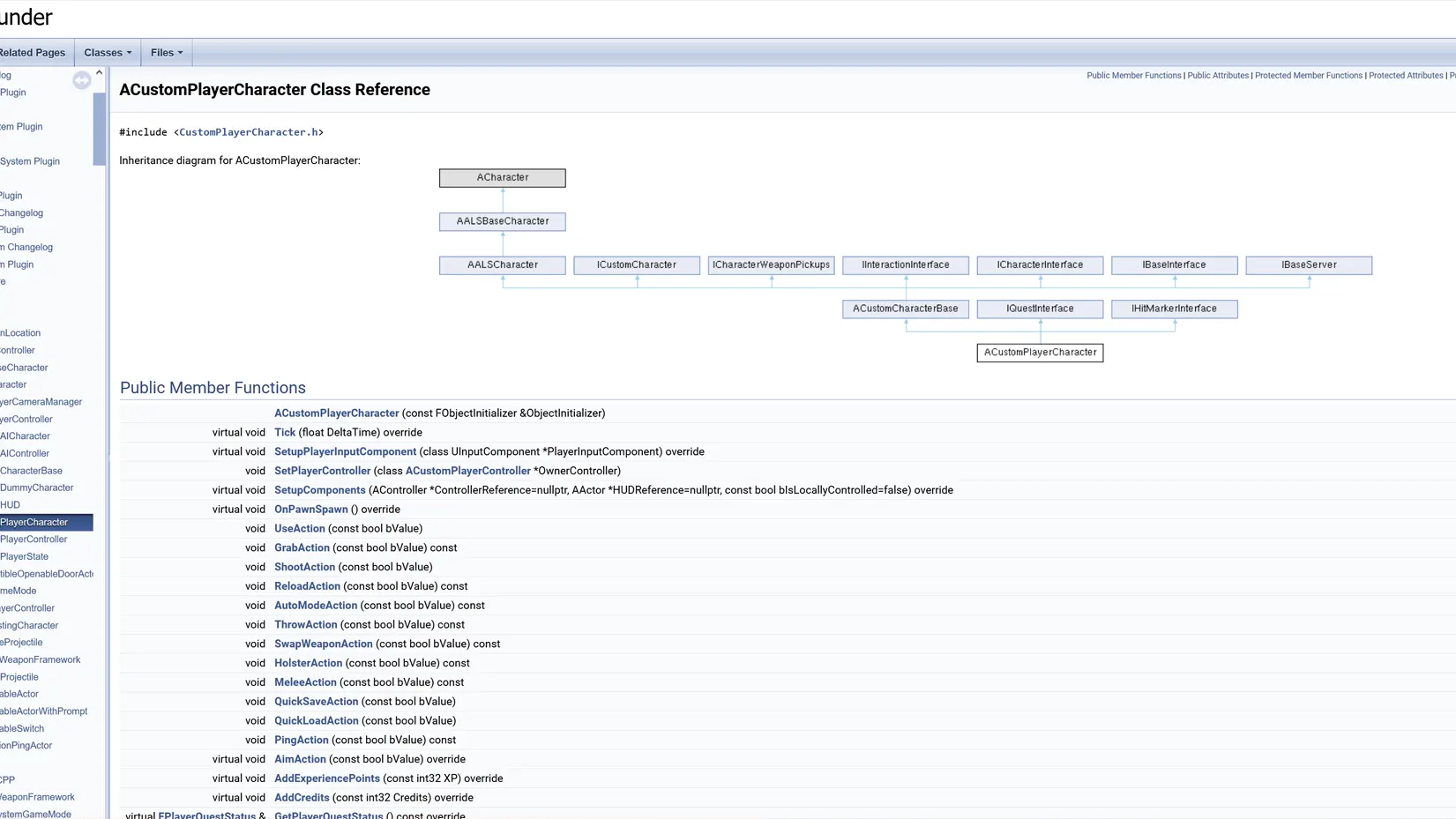Image resolution: width=1456 pixels, height=819 pixels.
Task: Click the sidebar vertical scrollbar thumb
Action: [99, 128]
